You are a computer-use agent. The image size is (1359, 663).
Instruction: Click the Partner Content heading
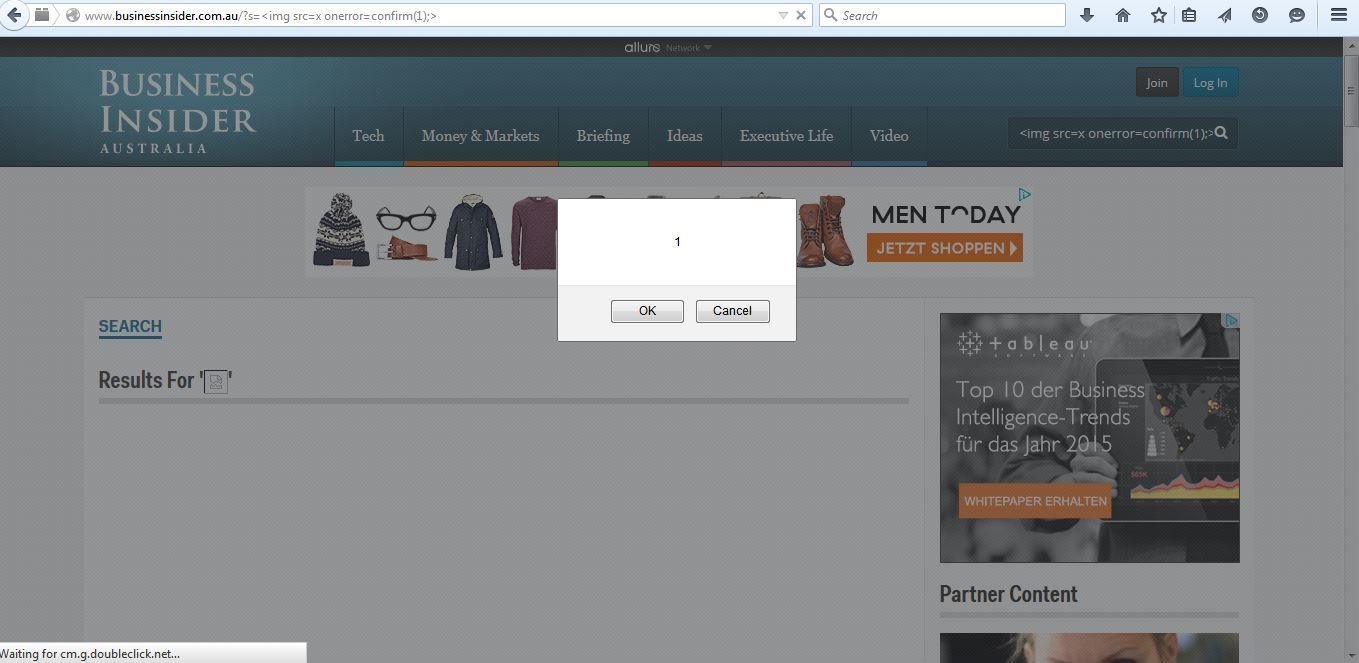(1008, 594)
